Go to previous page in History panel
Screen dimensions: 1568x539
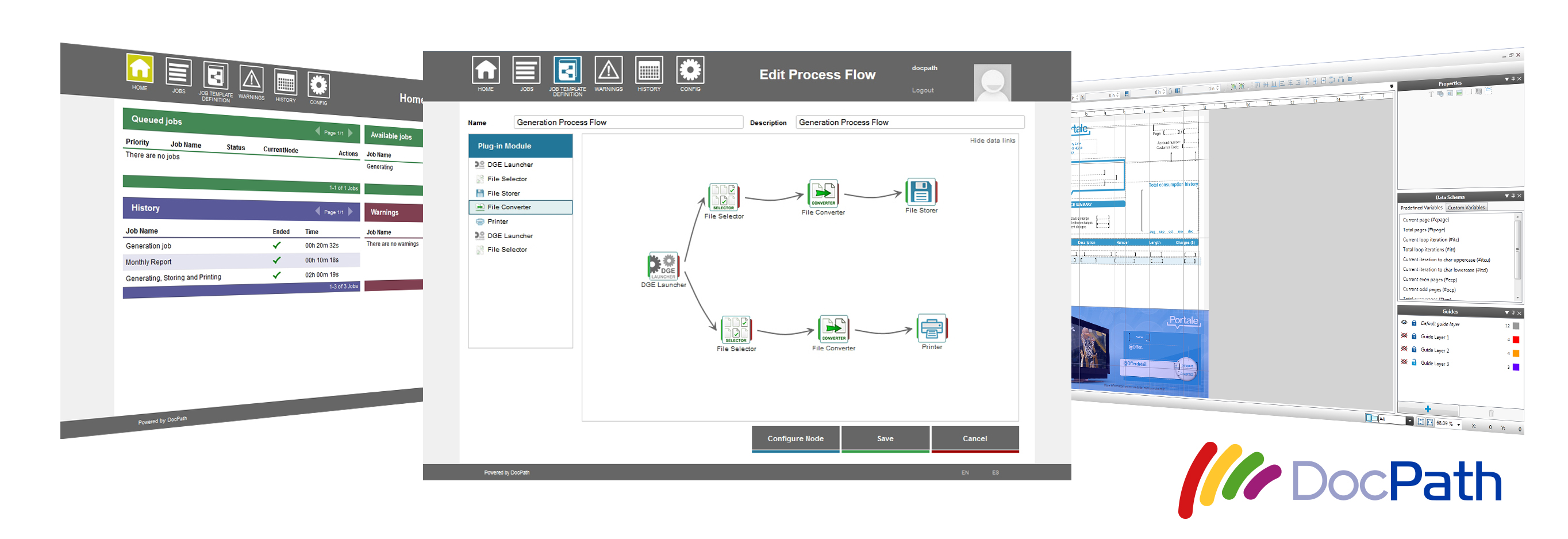pyautogui.click(x=317, y=211)
